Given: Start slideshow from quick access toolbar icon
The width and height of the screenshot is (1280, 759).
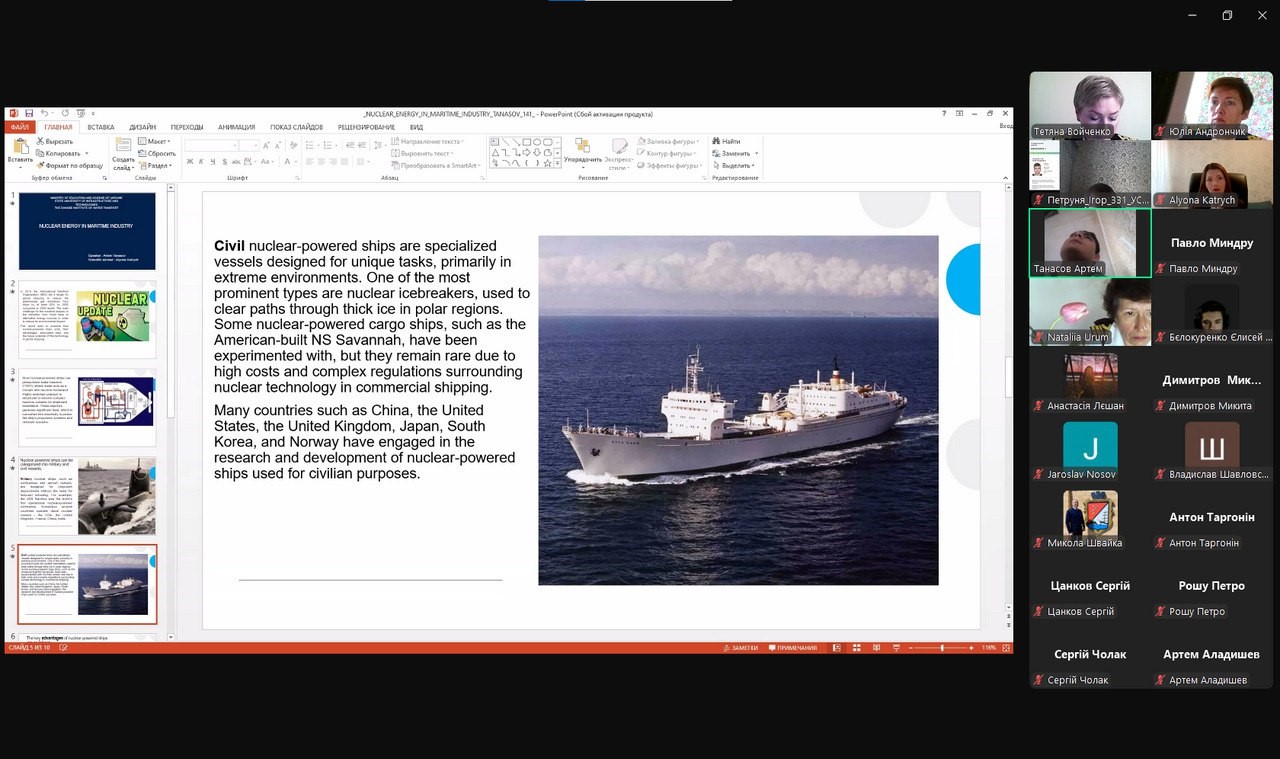Looking at the screenshot, I should click(80, 113).
